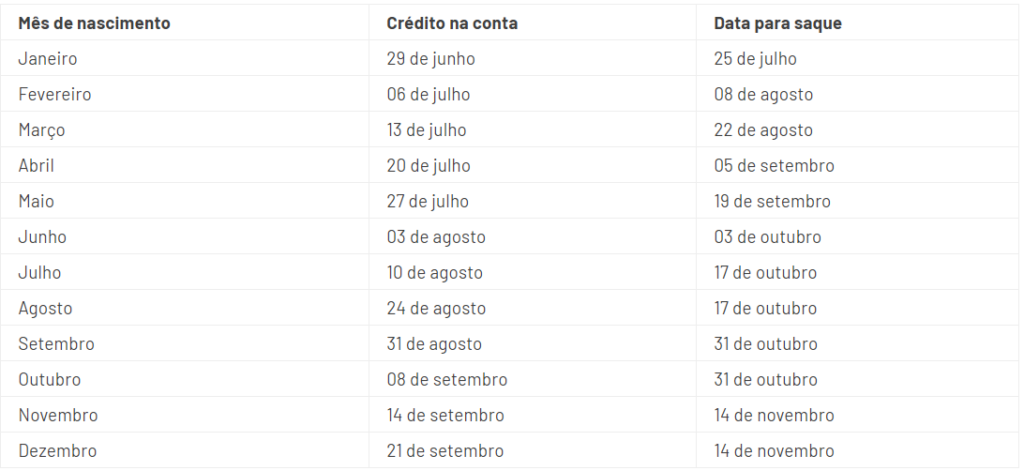Click the "25 de julho" withdrawal date
Viewport: 1024px width, 471px height.
(x=755, y=59)
